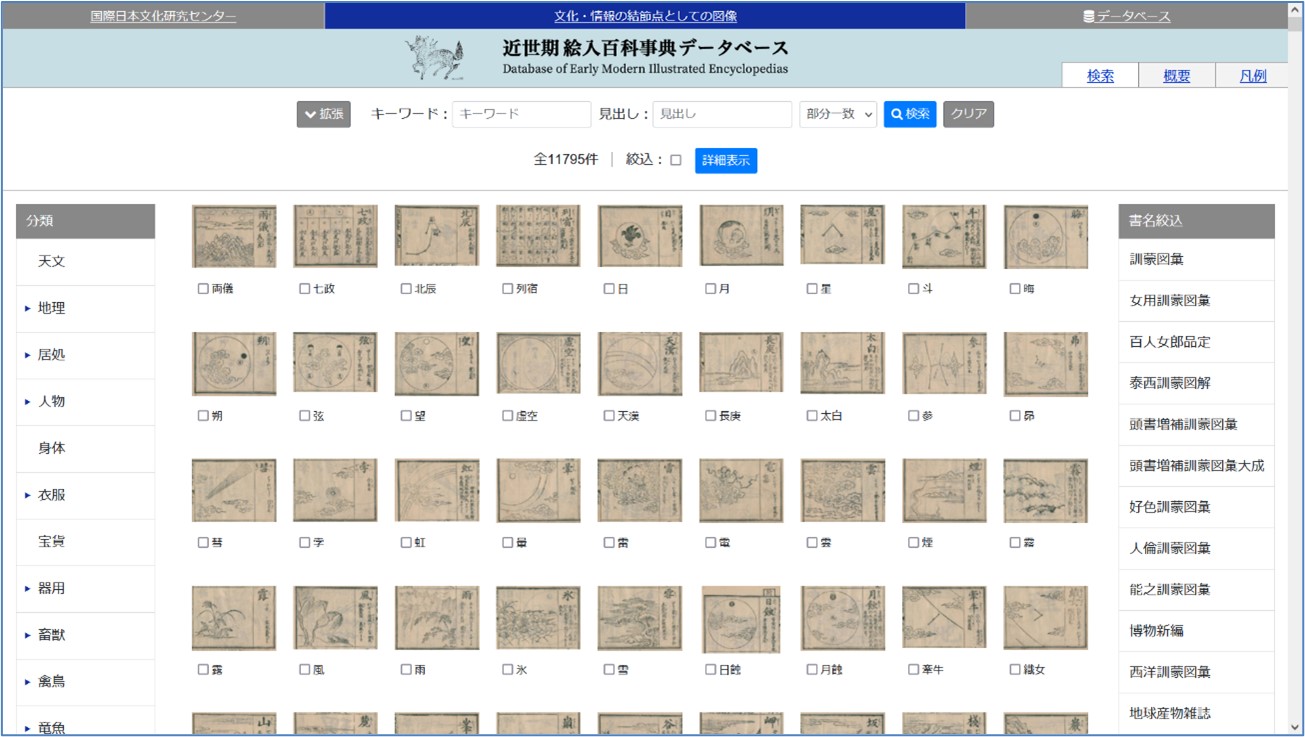Screen dimensions: 1305x737
Task: Switch to the 凡例 tab
Action: 1253,76
